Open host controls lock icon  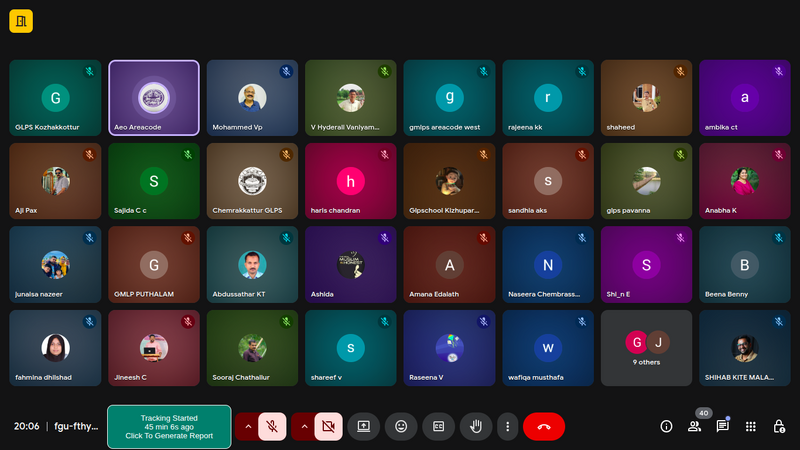(779, 426)
